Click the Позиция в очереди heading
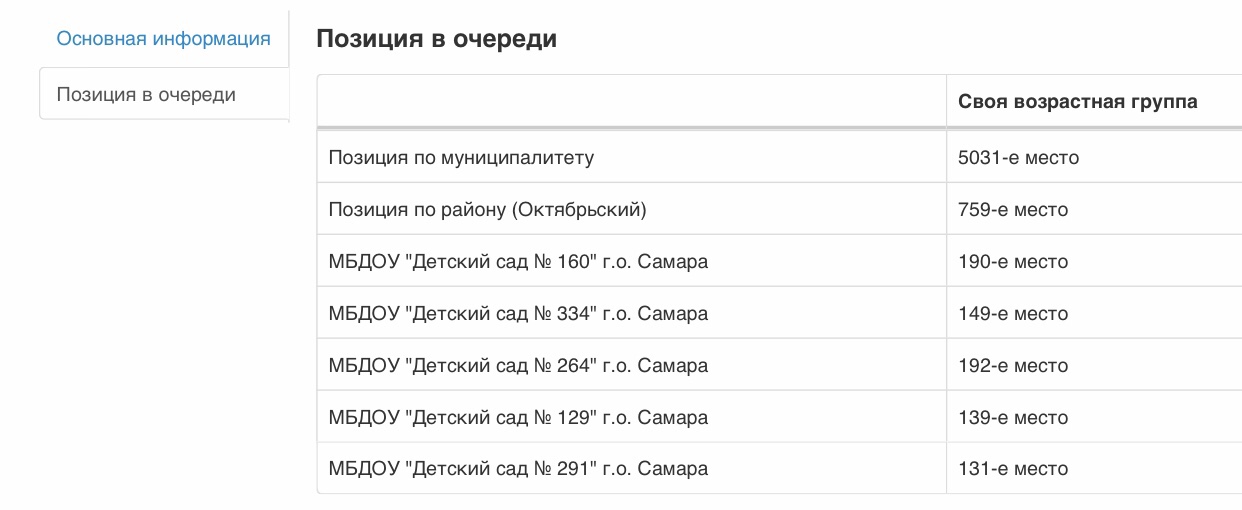 click(x=436, y=39)
